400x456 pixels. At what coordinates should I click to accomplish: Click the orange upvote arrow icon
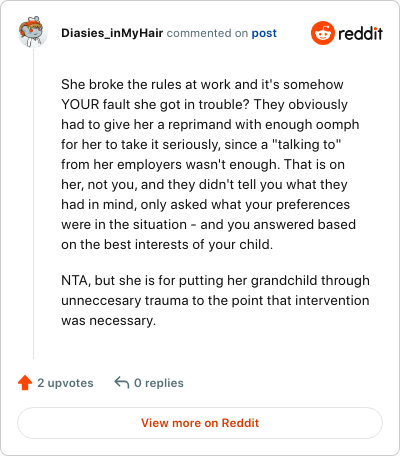pyautogui.click(x=25, y=383)
